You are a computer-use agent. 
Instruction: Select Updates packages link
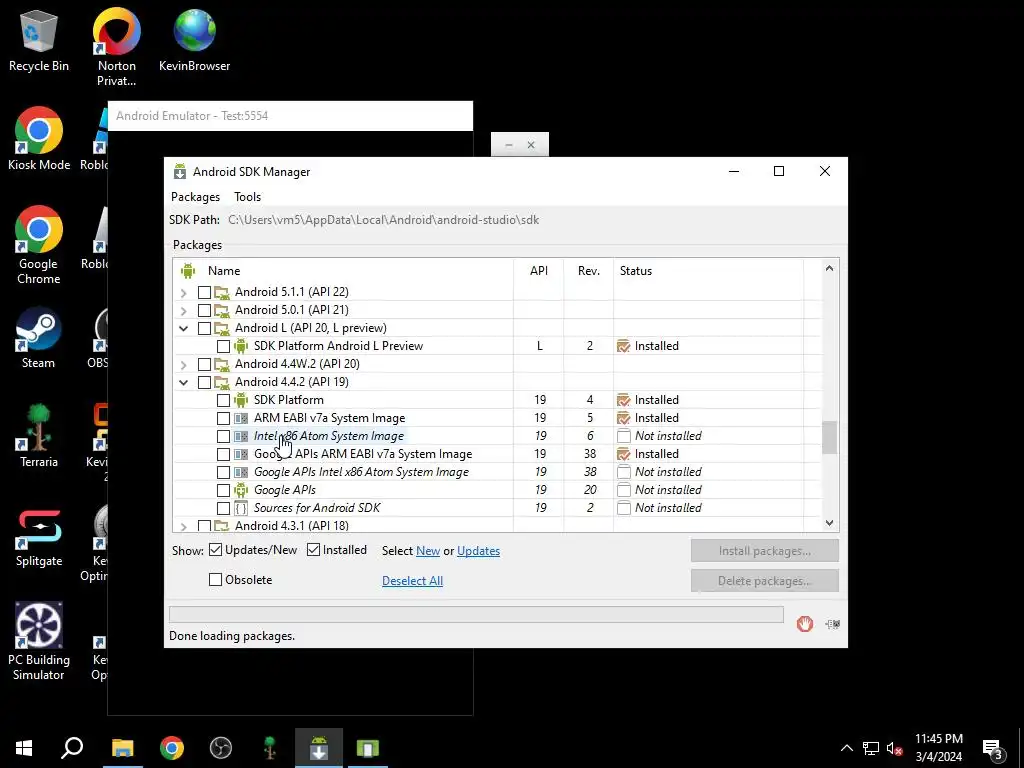point(478,551)
